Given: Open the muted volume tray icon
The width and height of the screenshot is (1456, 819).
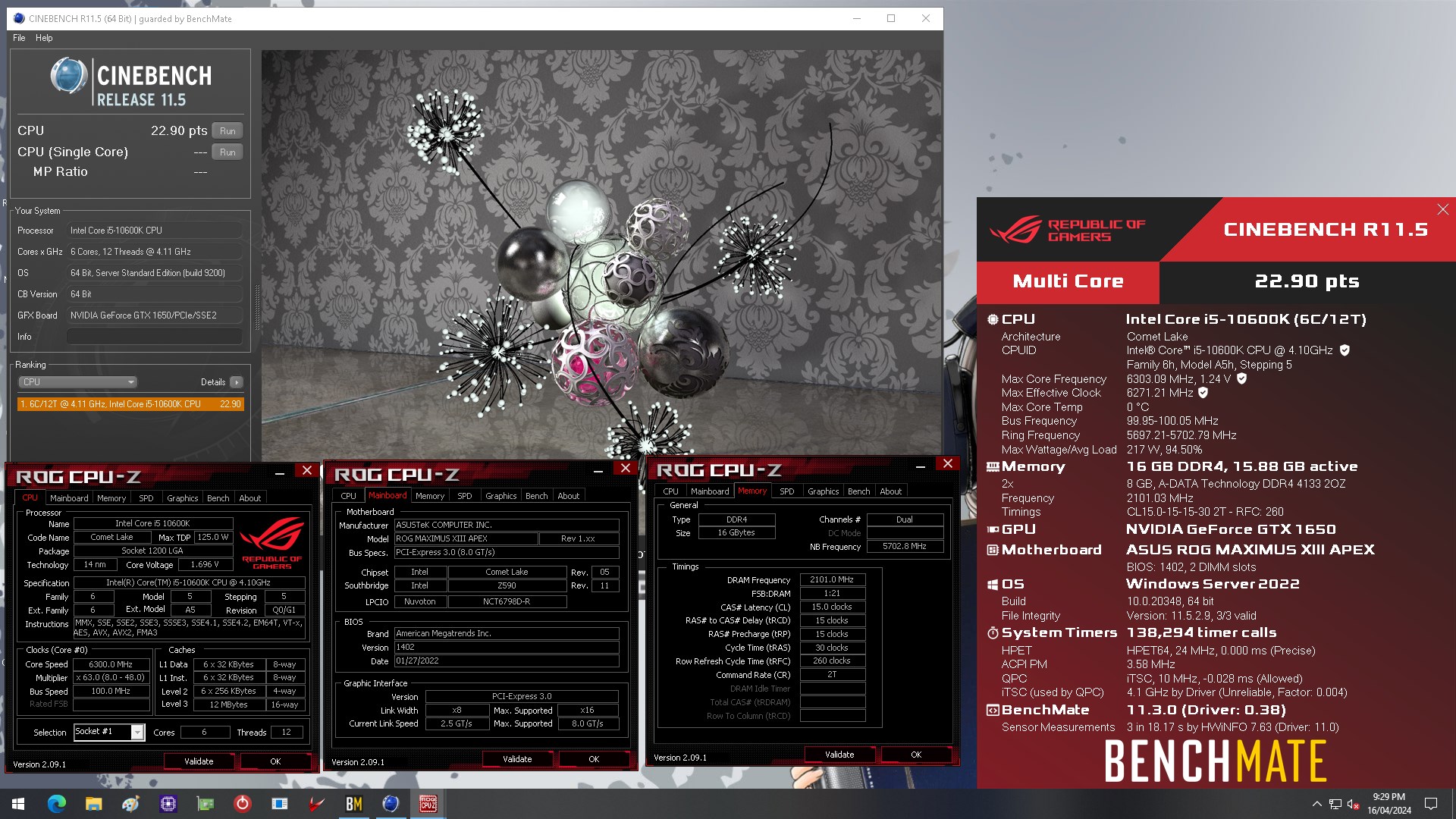Looking at the screenshot, I should coord(1353,804).
